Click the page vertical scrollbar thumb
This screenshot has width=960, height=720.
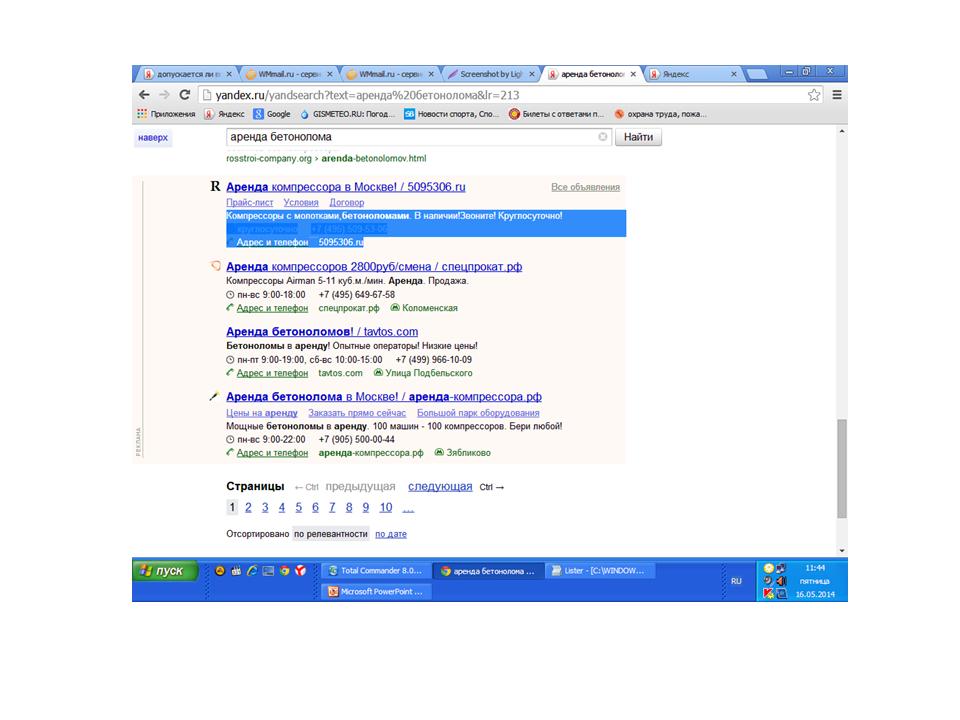[842, 469]
